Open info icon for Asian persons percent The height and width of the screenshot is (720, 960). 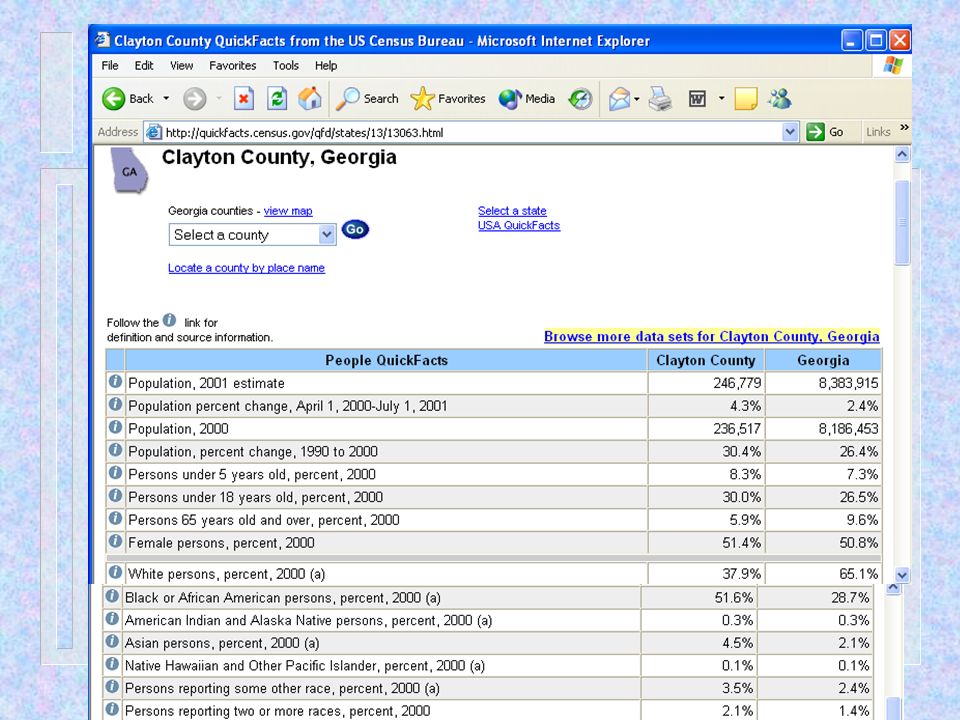pos(112,642)
